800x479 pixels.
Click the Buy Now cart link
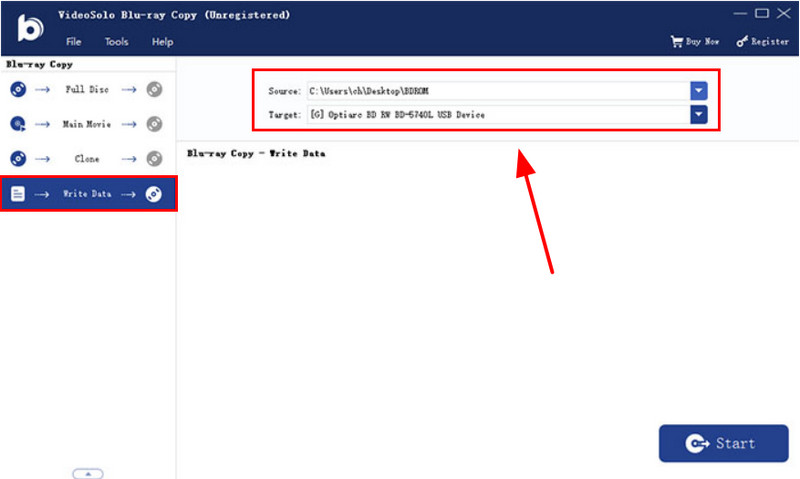pos(695,41)
